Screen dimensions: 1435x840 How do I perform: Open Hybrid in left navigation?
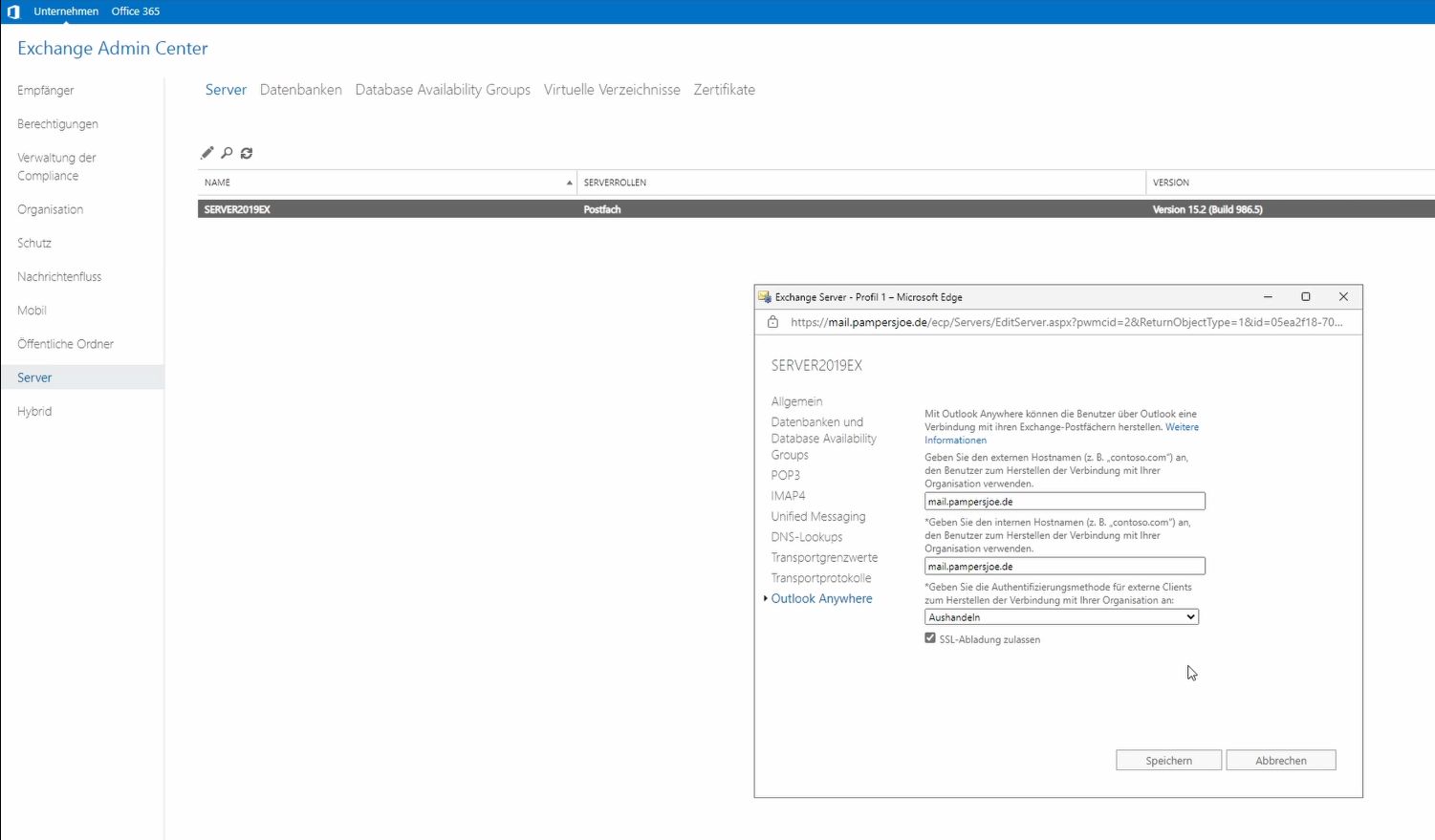(x=34, y=412)
